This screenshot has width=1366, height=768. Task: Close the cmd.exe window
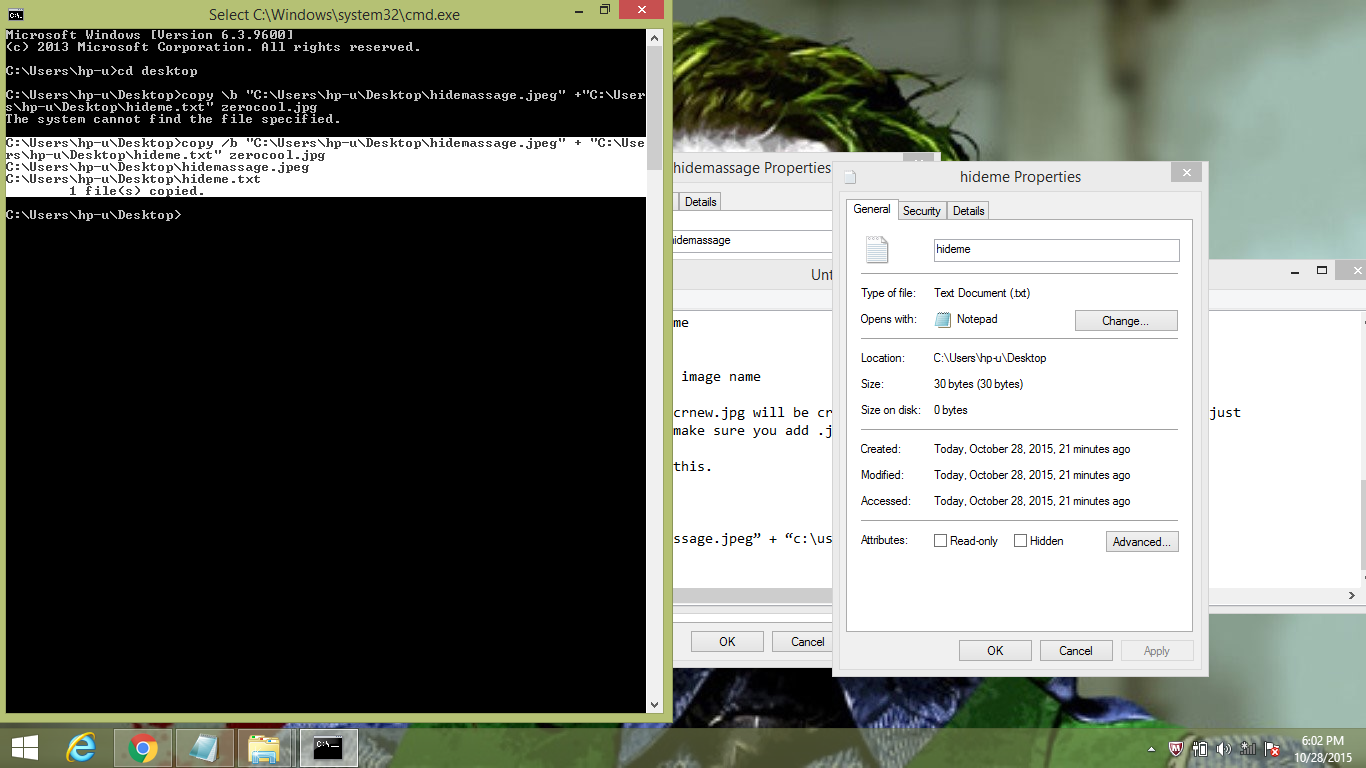[x=643, y=10]
